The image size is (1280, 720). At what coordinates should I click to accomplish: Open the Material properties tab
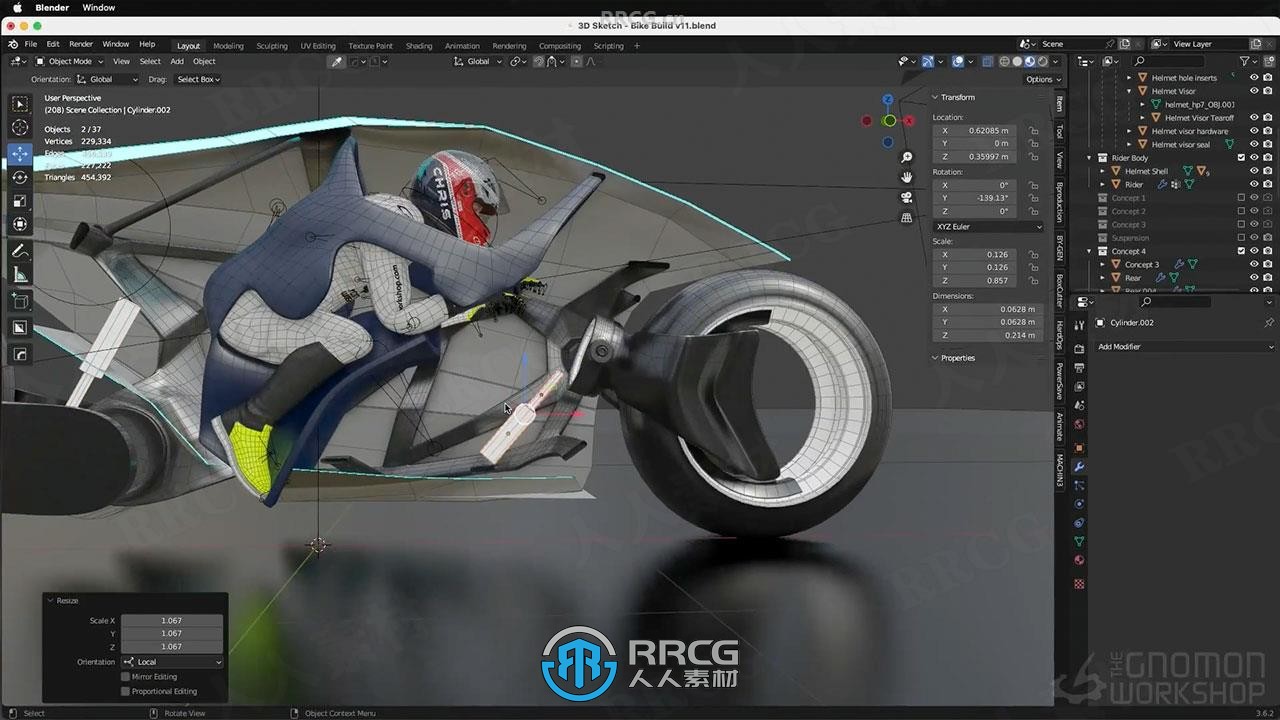[x=1079, y=560]
